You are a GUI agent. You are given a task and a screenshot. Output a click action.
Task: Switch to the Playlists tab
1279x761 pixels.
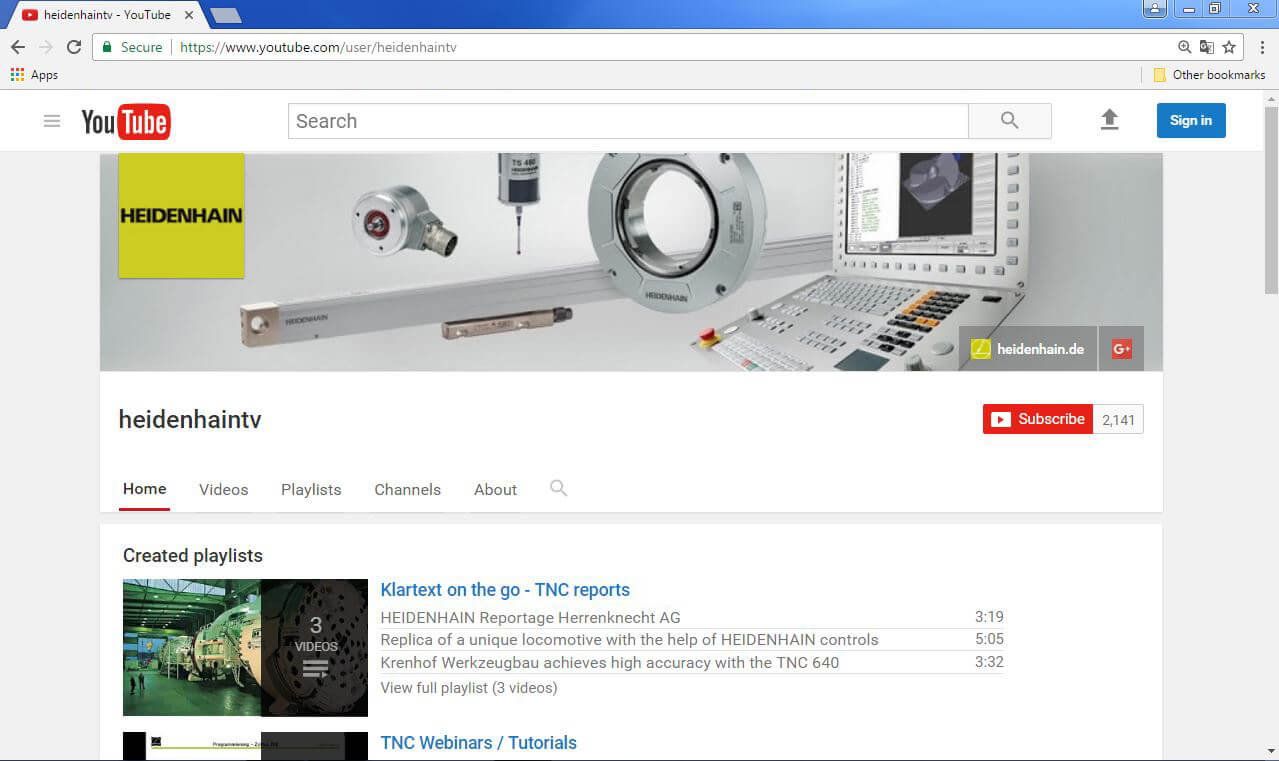(x=311, y=489)
